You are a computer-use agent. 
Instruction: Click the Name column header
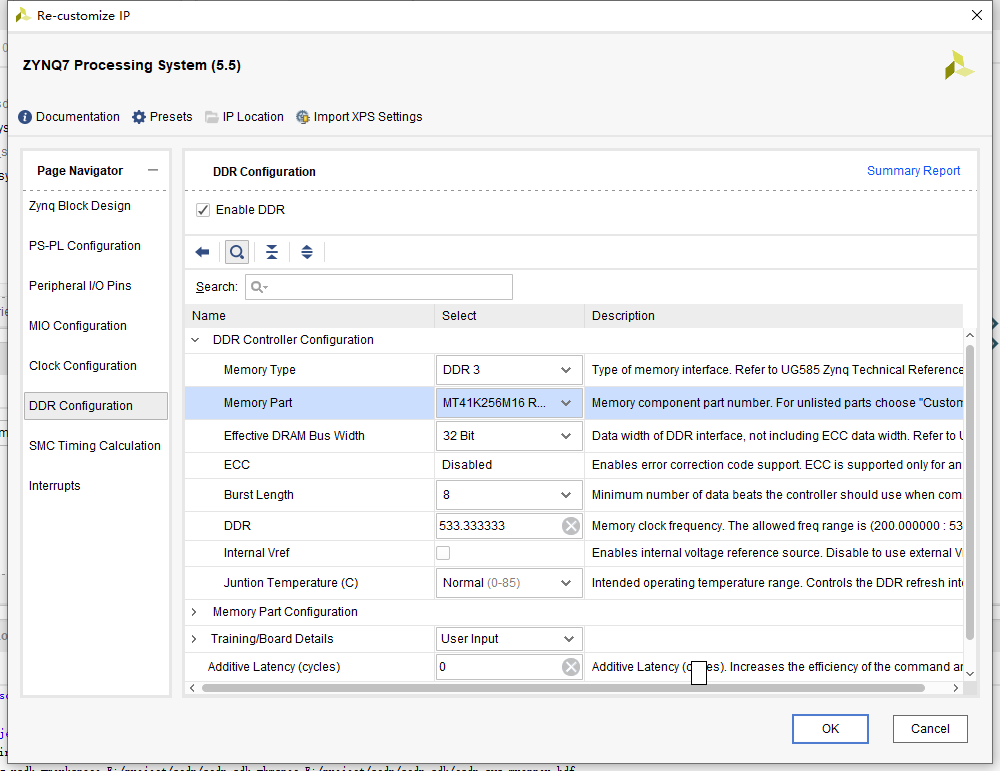[x=309, y=316]
